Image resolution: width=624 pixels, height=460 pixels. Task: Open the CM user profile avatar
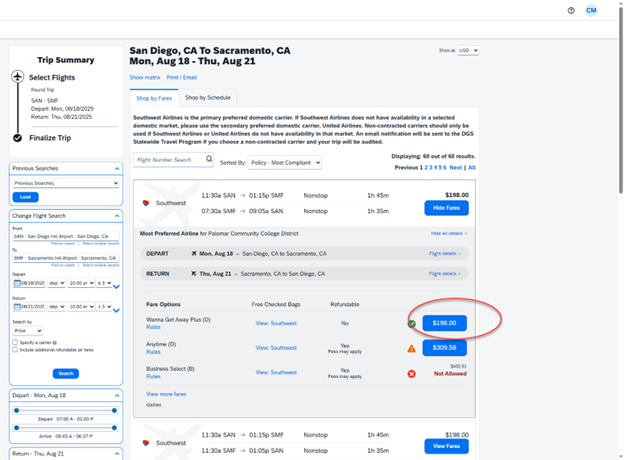coord(591,10)
